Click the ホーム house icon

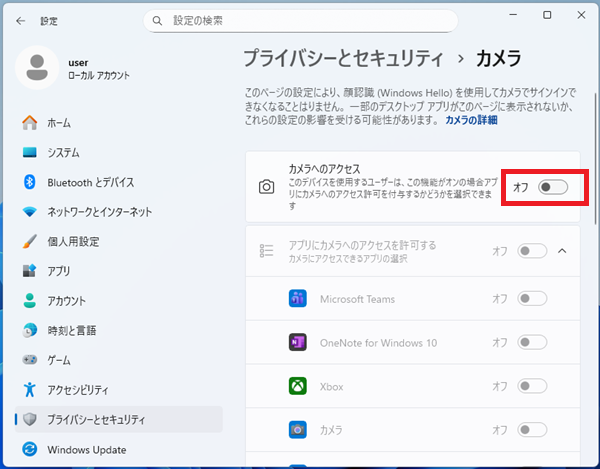29,123
